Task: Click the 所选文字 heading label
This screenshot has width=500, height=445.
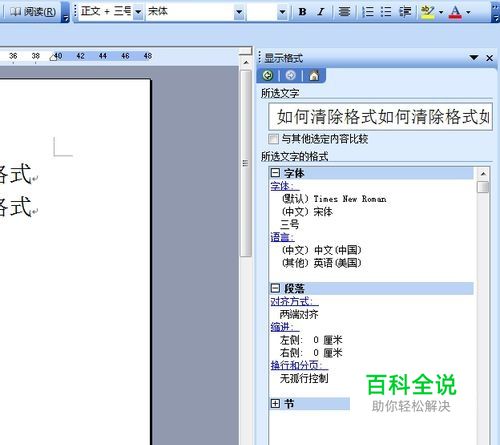Action: (280, 93)
